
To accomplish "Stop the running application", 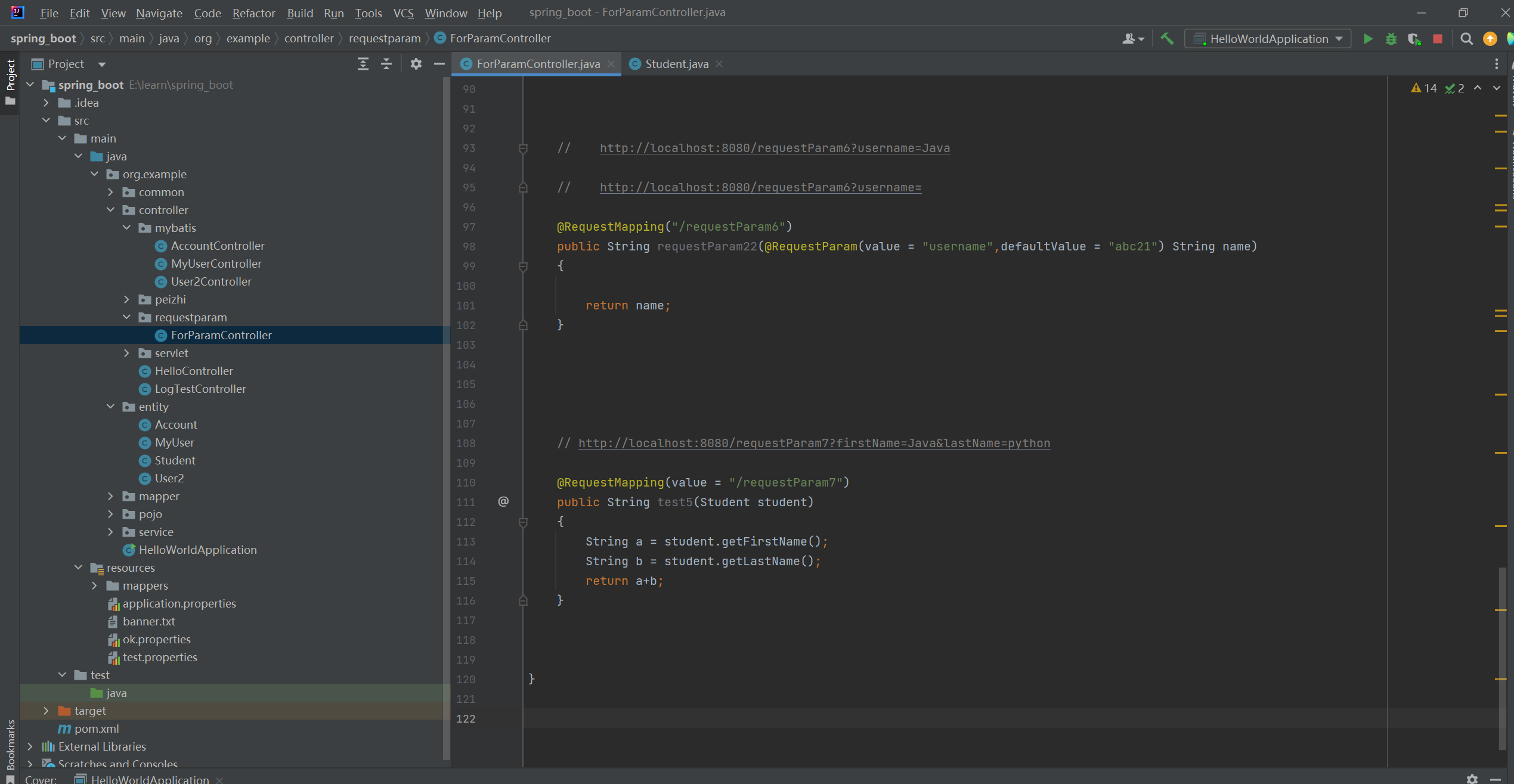I will 1438,39.
